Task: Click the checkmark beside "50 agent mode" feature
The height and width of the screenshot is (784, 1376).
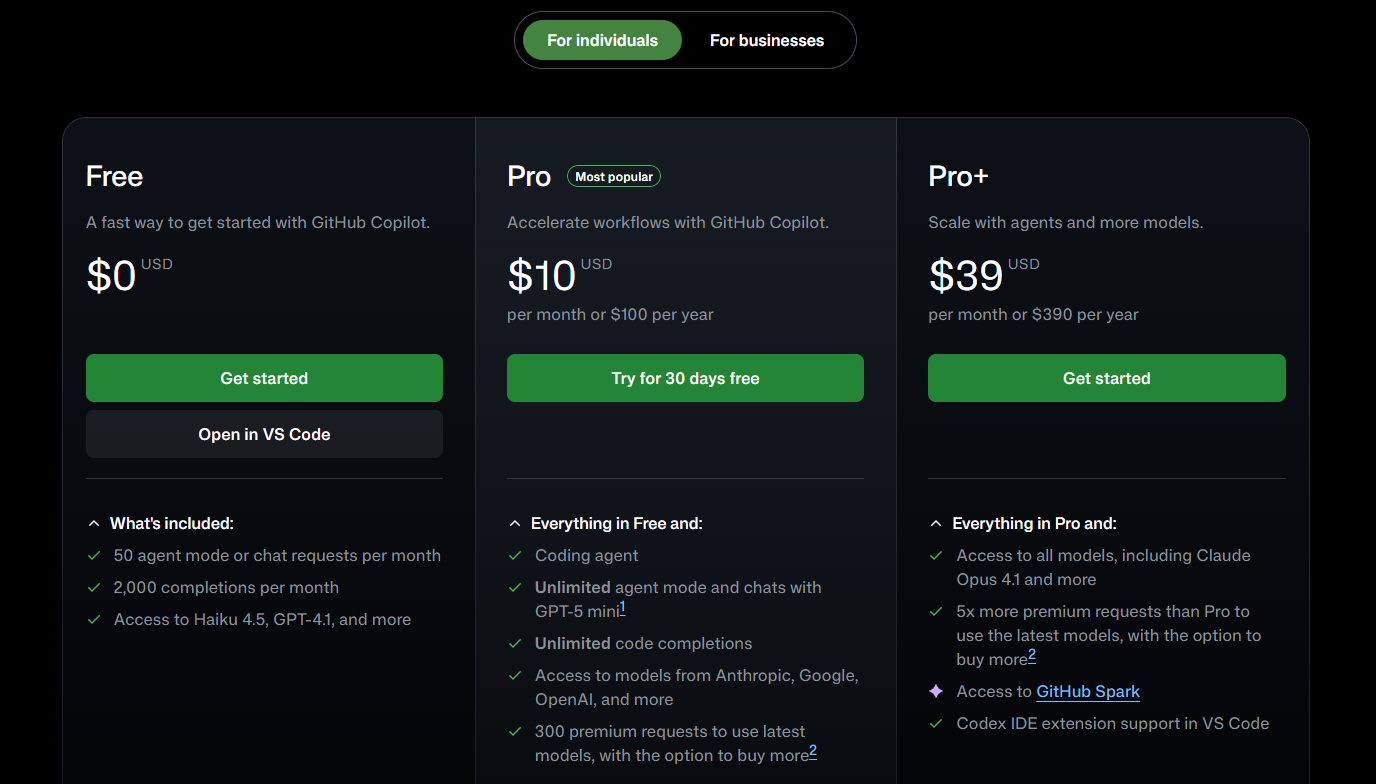Action: (94, 556)
